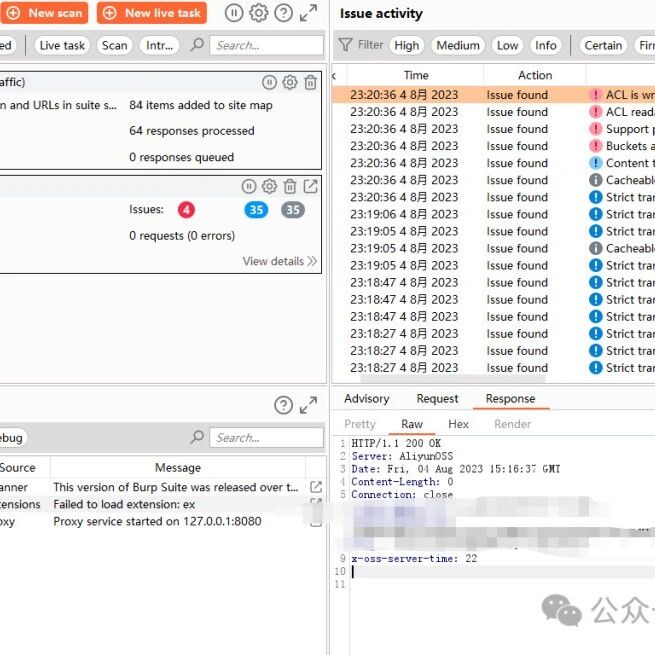Image resolution: width=655 pixels, height=655 pixels.
Task: Expand the event log panel
Action: (308, 405)
